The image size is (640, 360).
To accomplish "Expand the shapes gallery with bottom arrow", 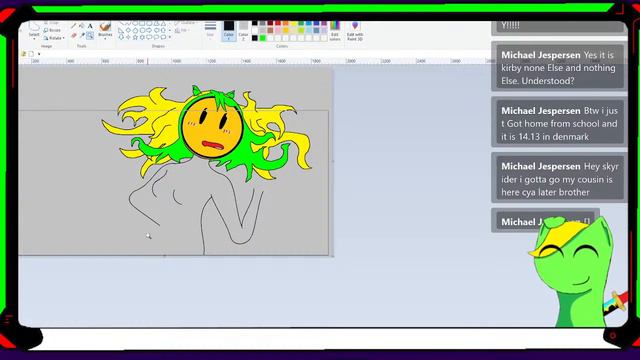I will click(170, 37).
